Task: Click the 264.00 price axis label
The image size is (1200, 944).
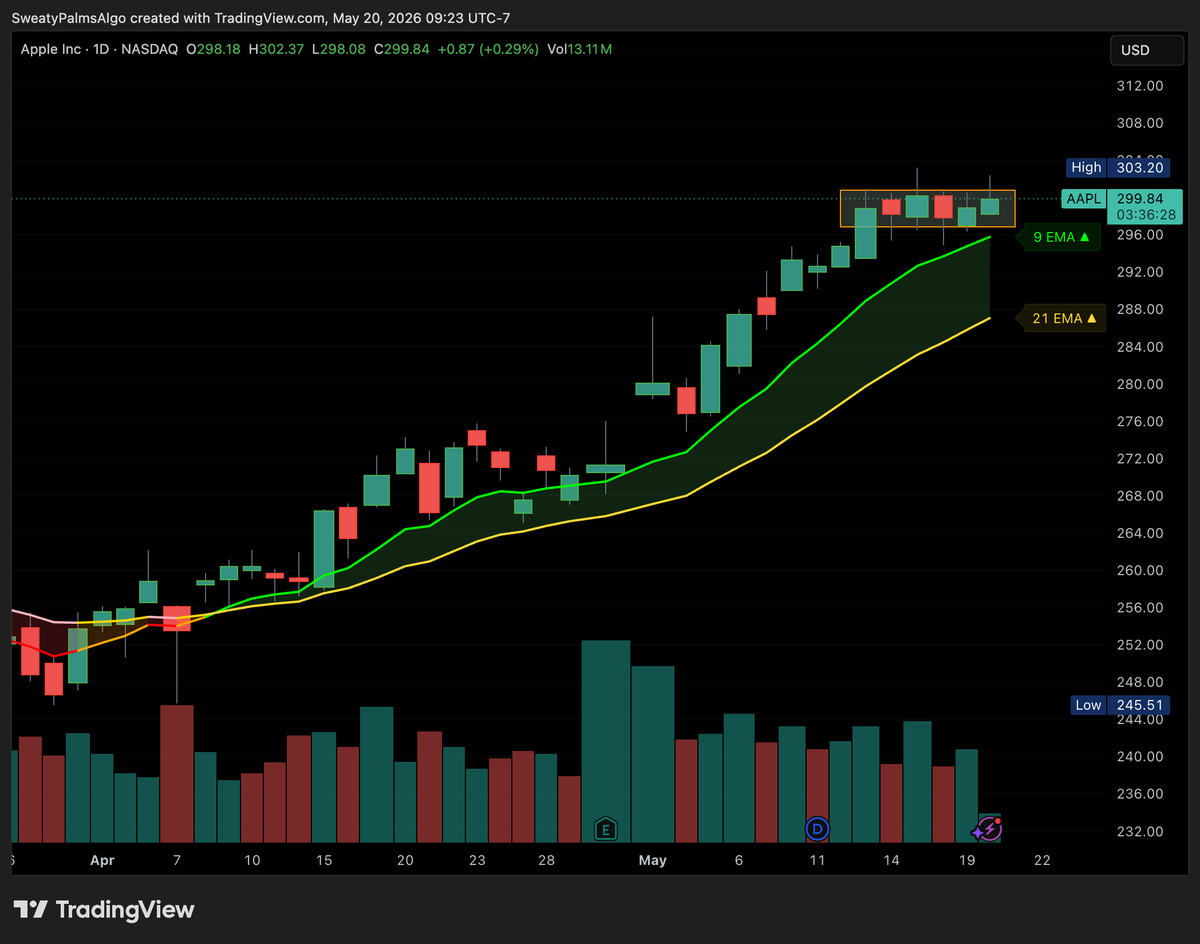Action: coord(1139,533)
